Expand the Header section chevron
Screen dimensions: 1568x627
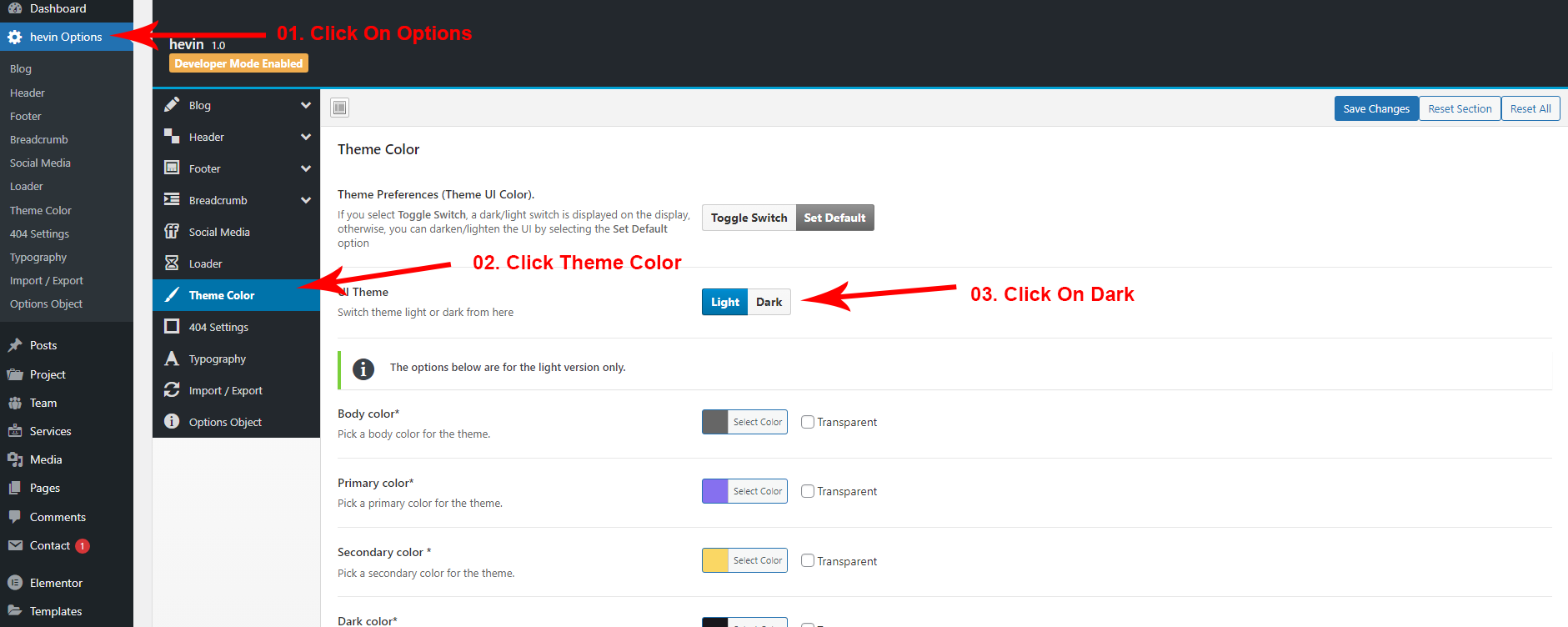(306, 137)
